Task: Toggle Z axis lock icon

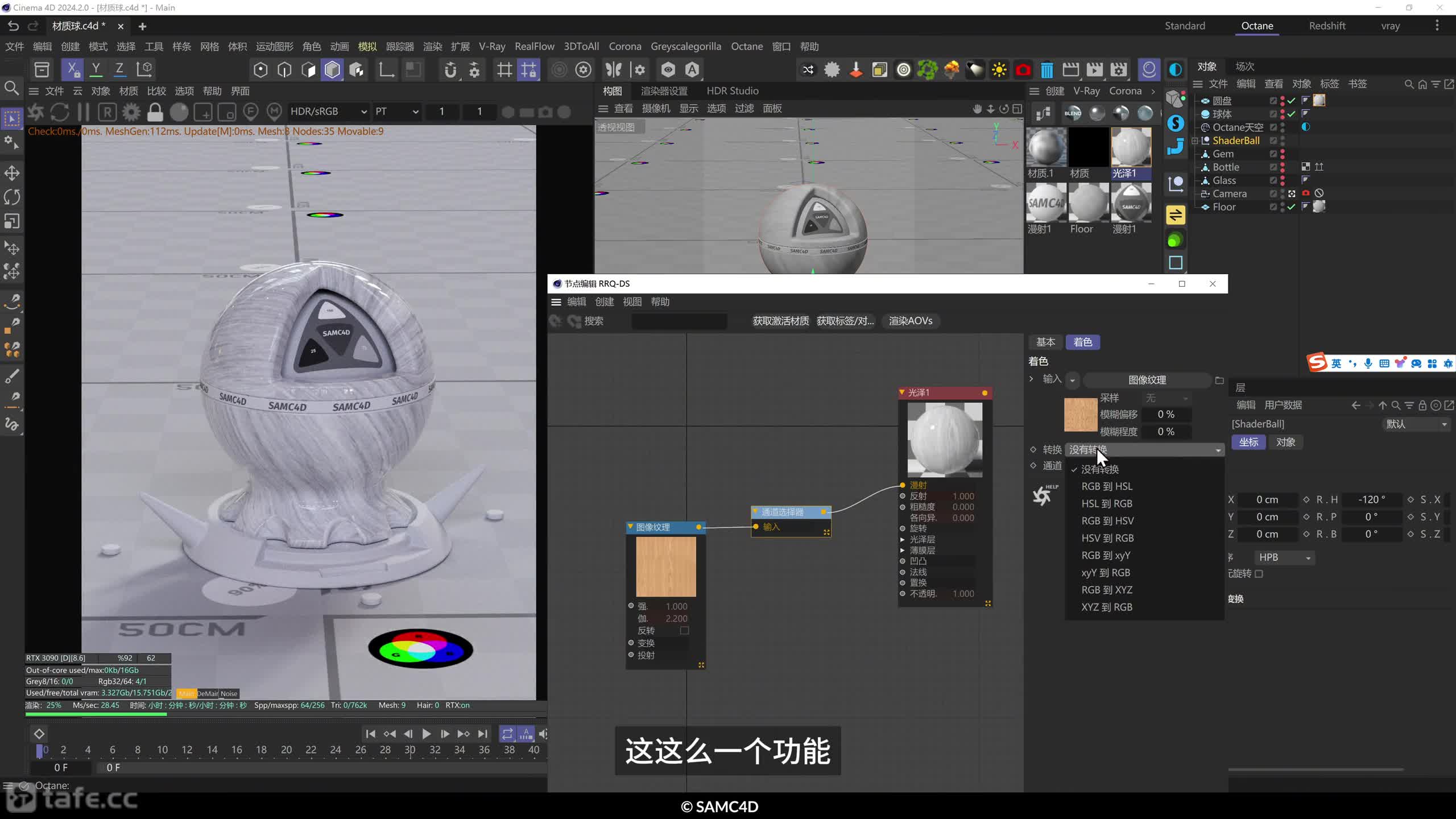Action: [119, 69]
